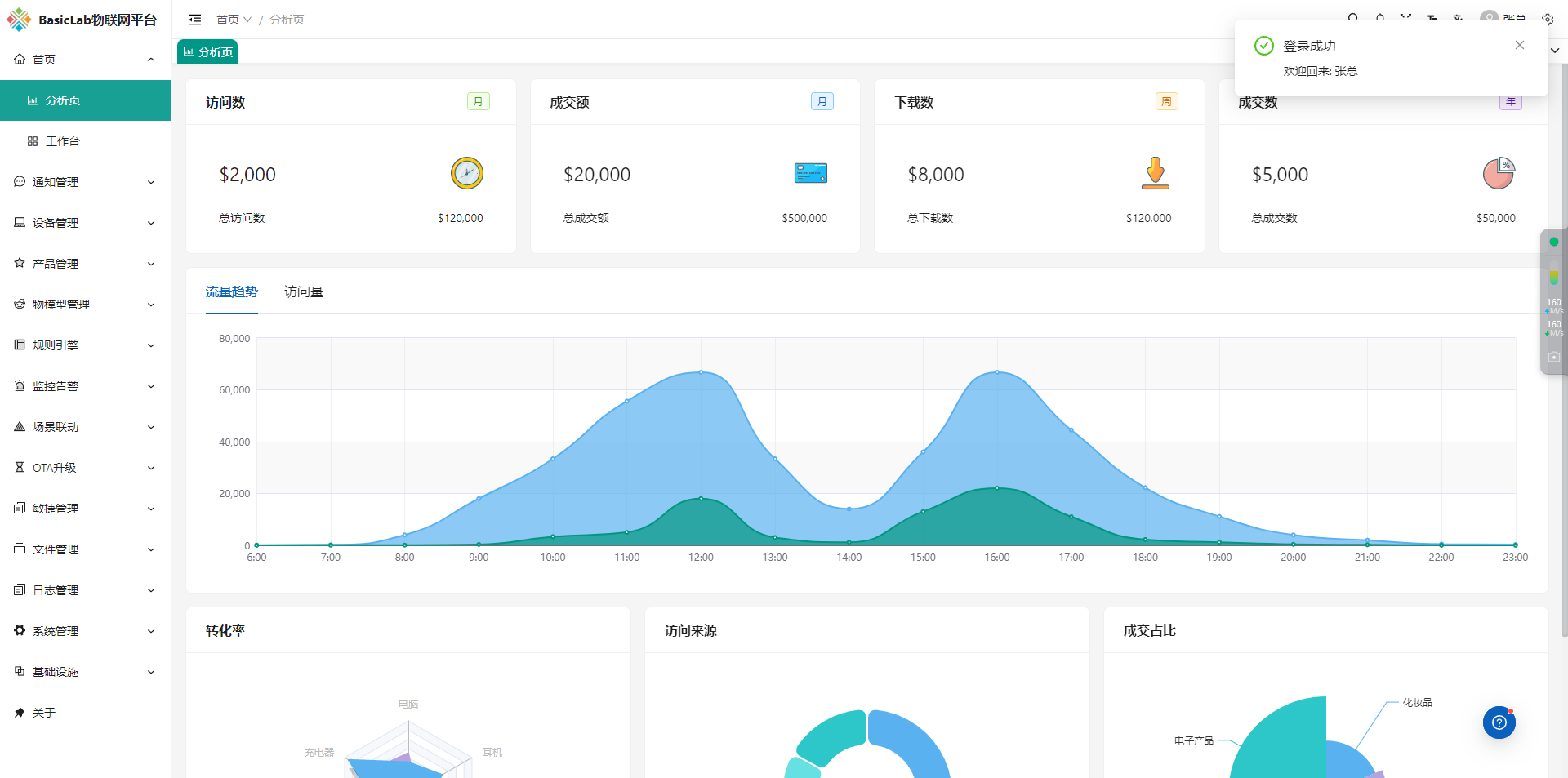This screenshot has width=1568, height=778.
Task: Click the camera icon on floating side widget
Action: 1554,357
